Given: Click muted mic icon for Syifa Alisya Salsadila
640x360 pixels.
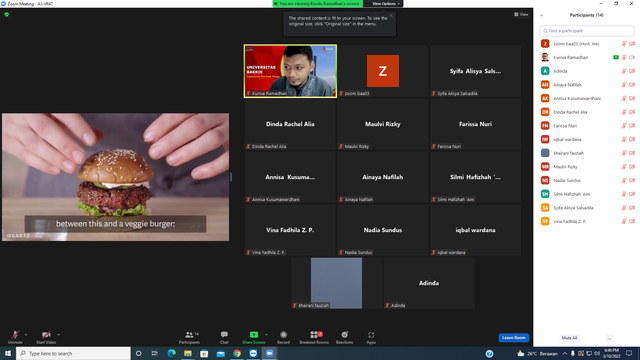Looking at the screenshot, I should pos(624,208).
